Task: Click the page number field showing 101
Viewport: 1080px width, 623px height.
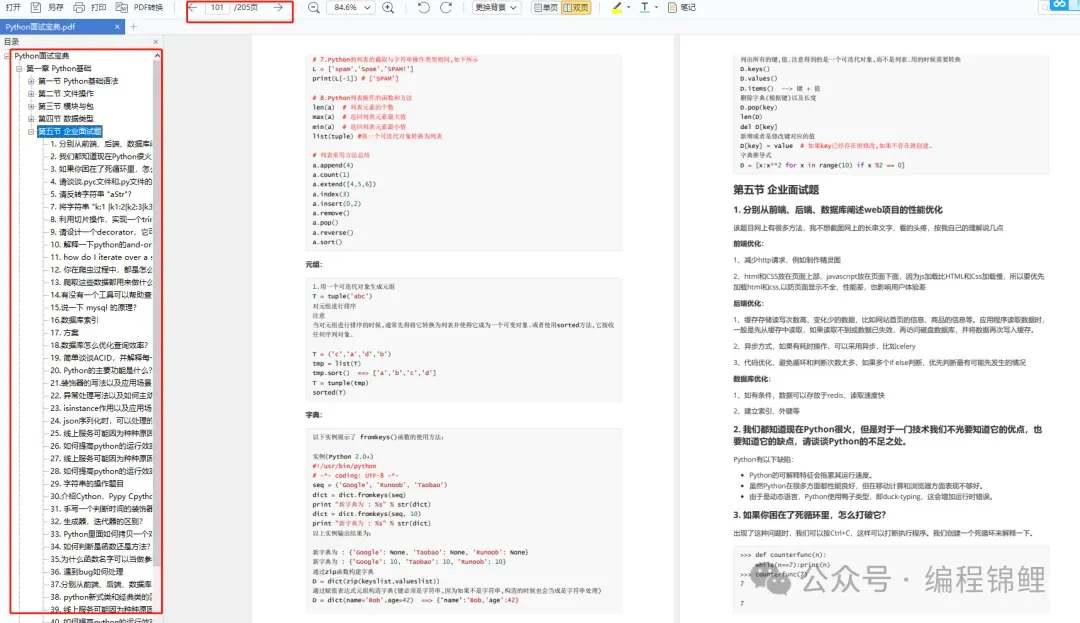Action: pos(217,8)
